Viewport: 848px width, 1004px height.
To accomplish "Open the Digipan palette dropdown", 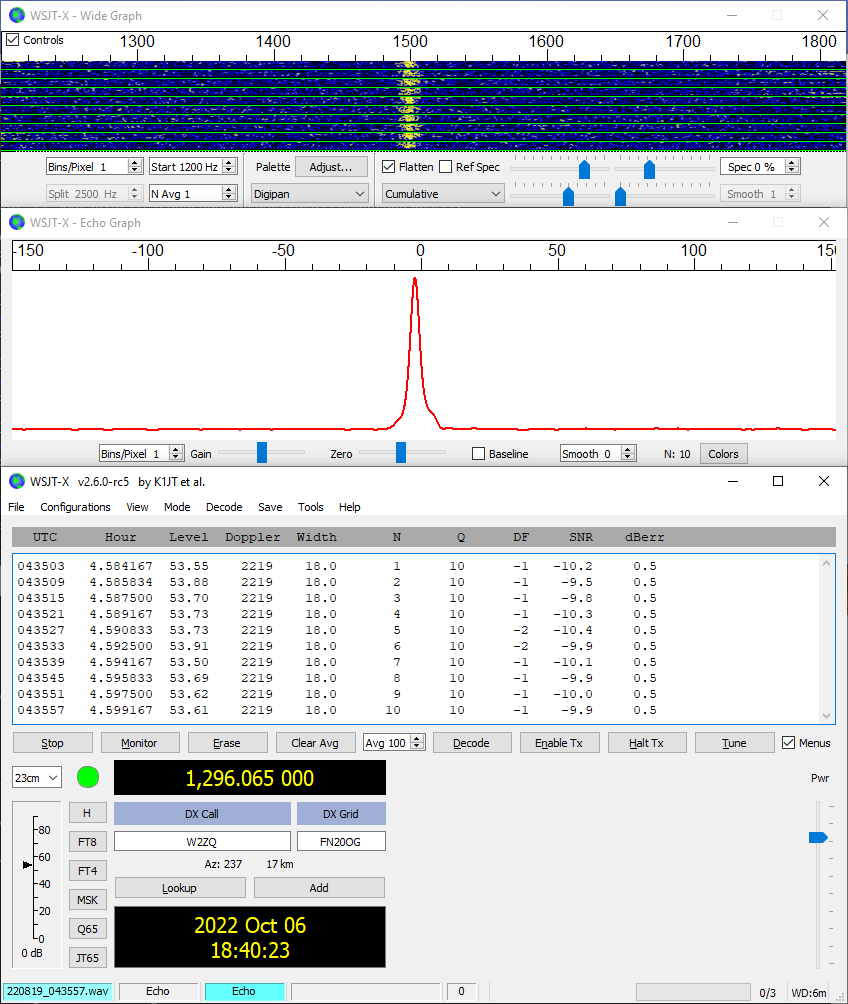I will [x=309, y=194].
